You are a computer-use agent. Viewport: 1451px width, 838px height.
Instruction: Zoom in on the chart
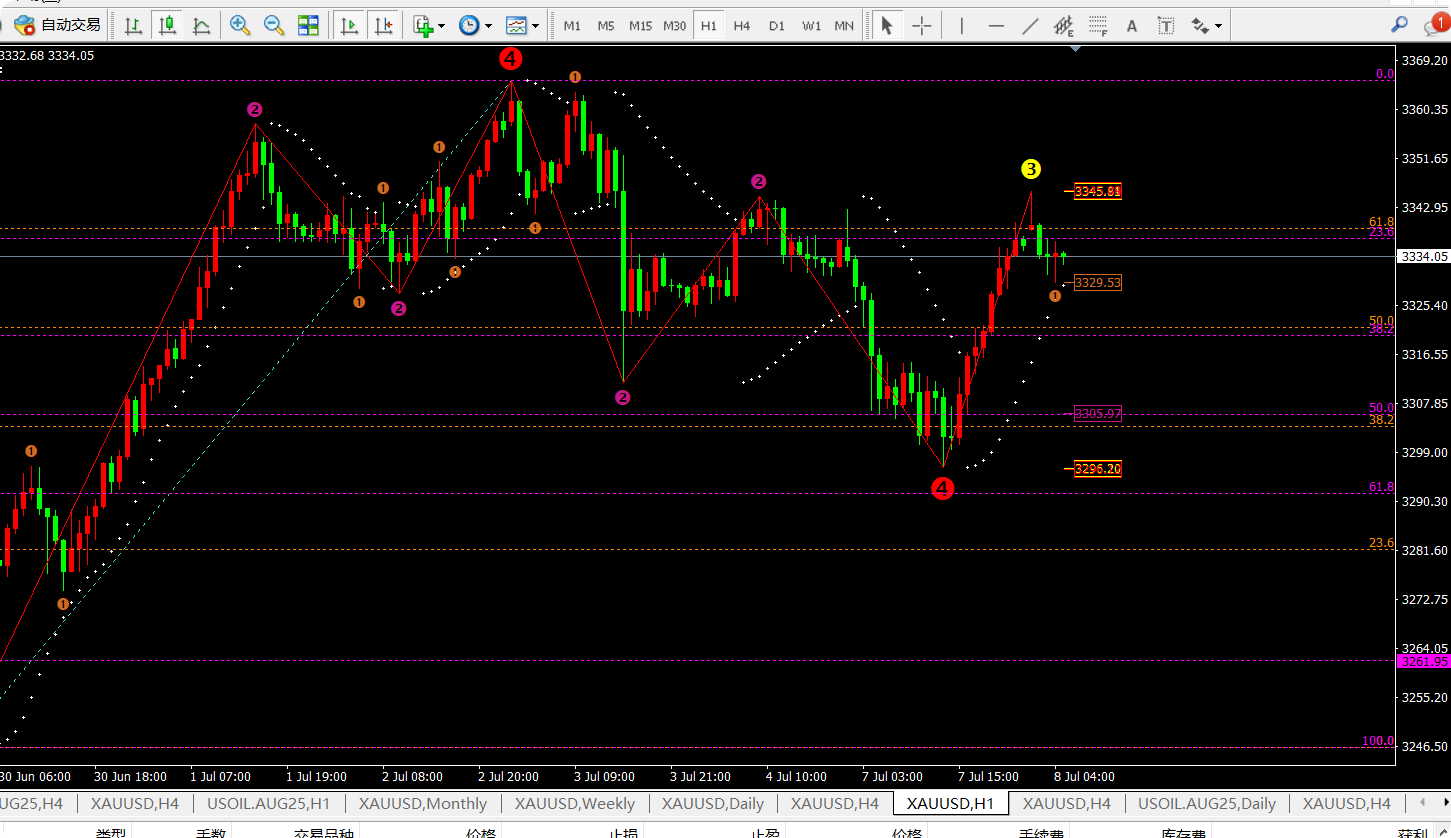(240, 25)
